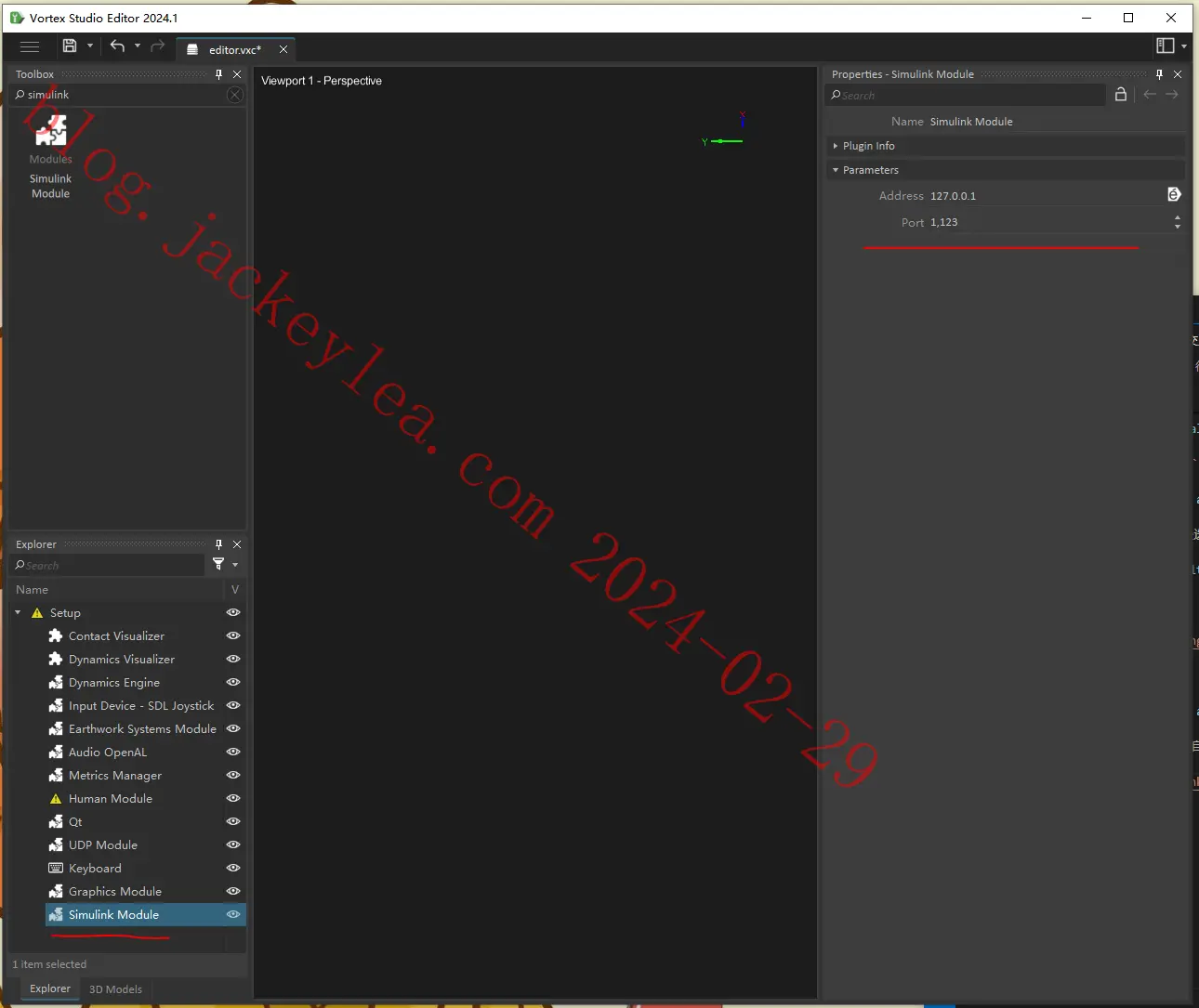
Task: Lock the Properties panel
Action: [x=1121, y=94]
